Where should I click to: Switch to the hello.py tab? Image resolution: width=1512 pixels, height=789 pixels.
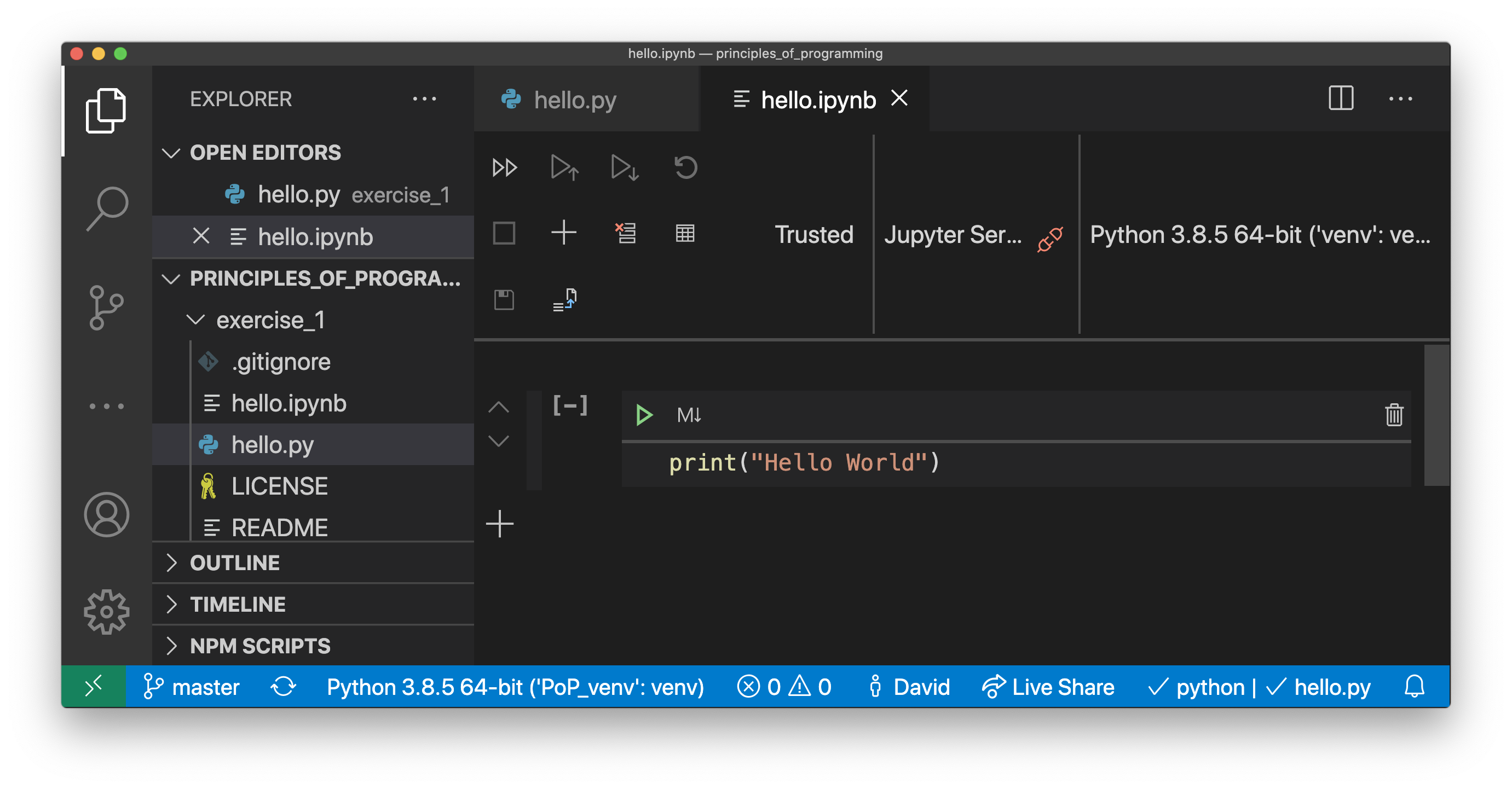pos(576,98)
